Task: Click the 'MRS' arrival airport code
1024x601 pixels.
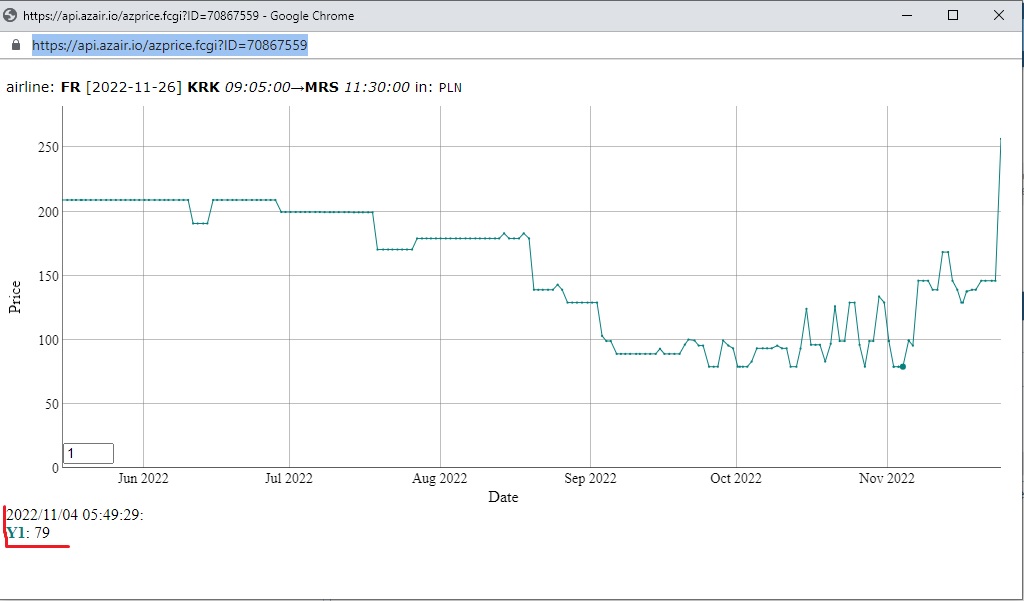Action: [x=323, y=87]
